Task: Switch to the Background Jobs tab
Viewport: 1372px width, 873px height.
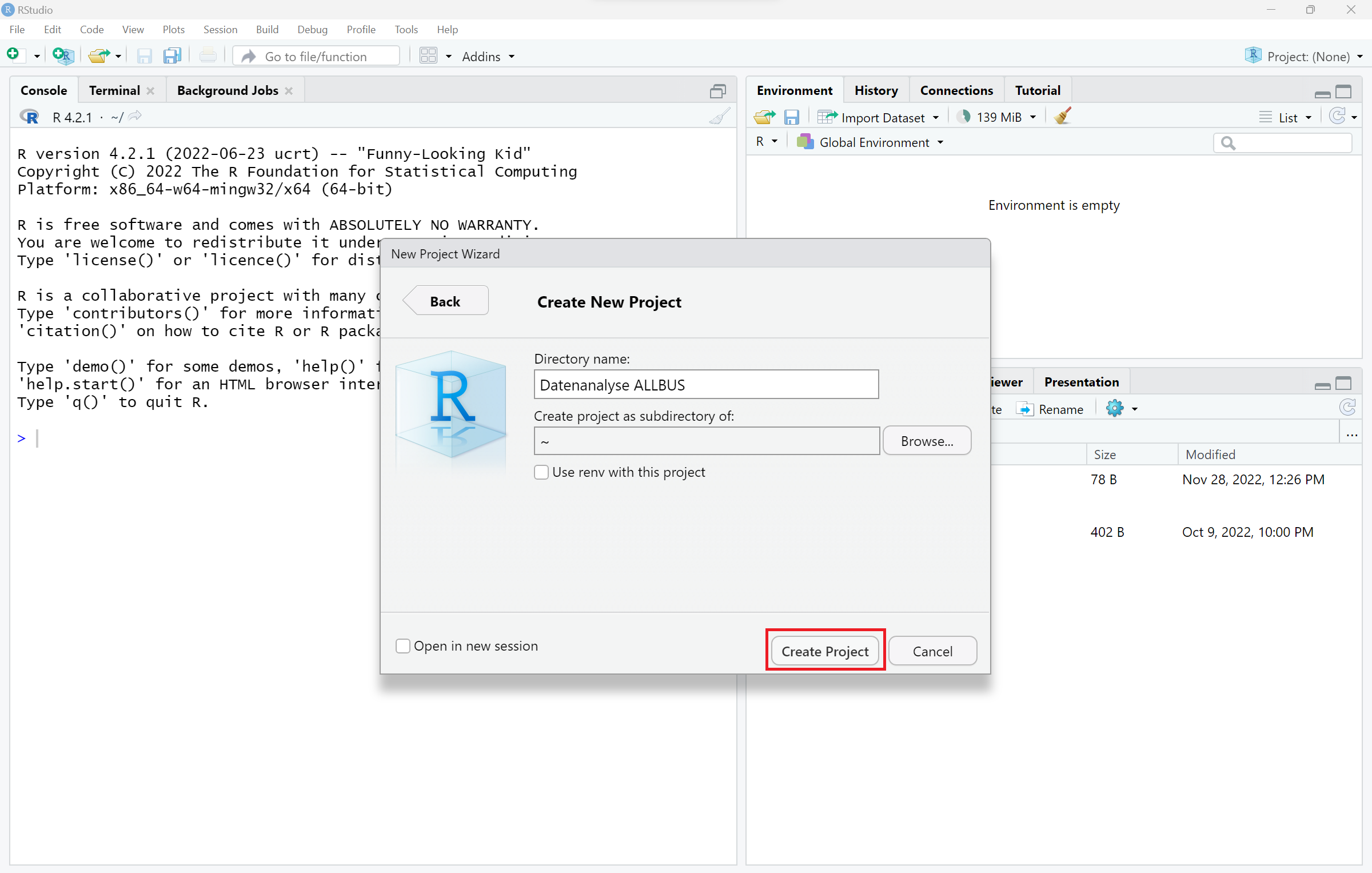Action: coord(228,90)
